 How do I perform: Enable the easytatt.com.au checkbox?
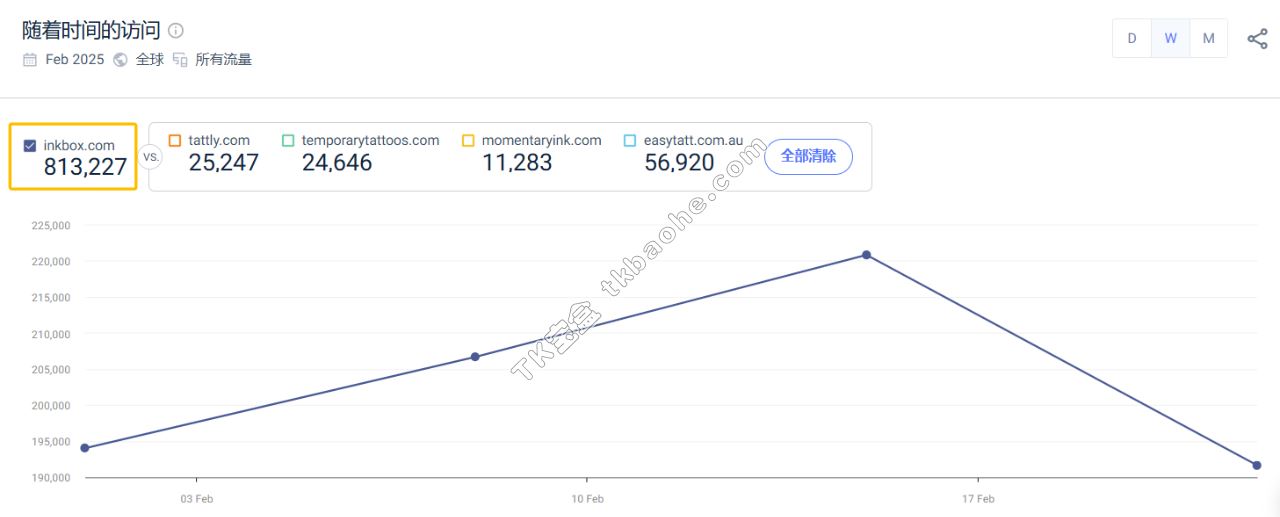click(630, 141)
